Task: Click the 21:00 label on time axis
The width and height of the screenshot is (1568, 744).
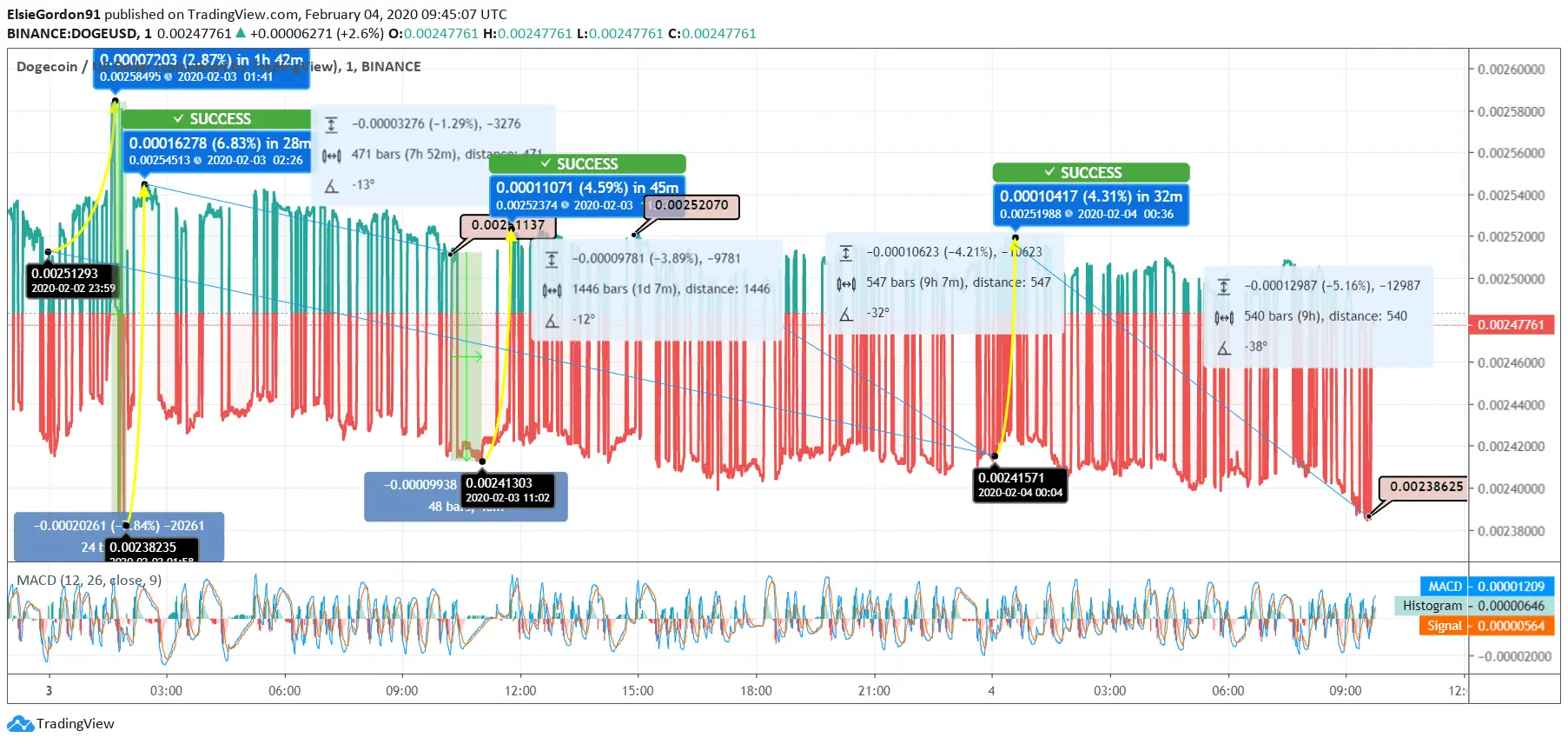Action: (x=874, y=691)
